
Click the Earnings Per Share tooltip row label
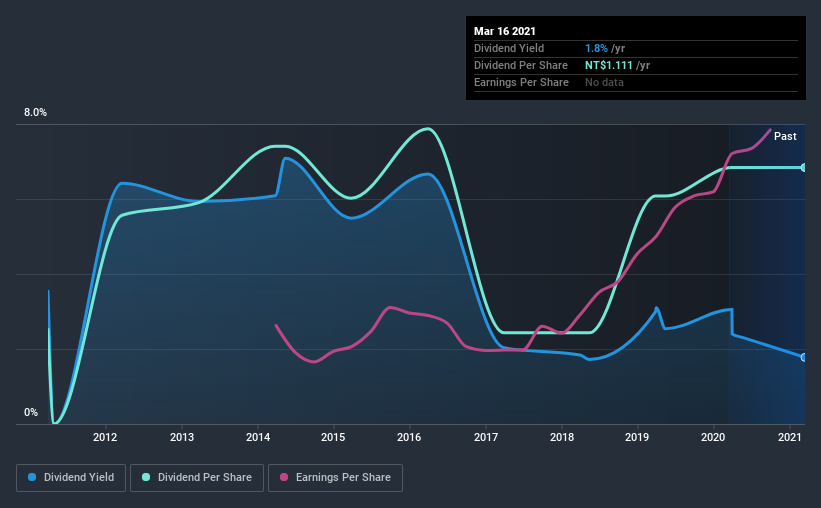tap(521, 82)
